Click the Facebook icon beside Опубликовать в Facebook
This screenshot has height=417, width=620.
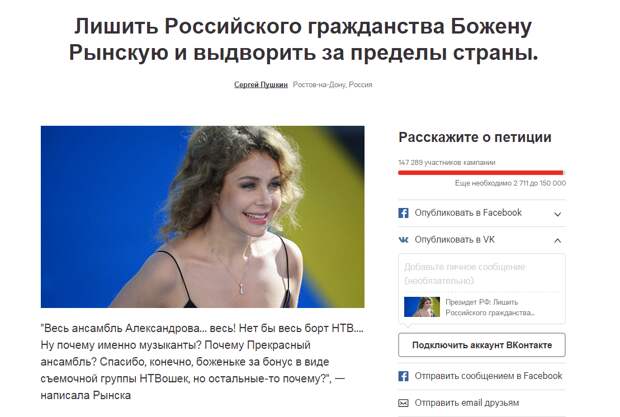403,213
